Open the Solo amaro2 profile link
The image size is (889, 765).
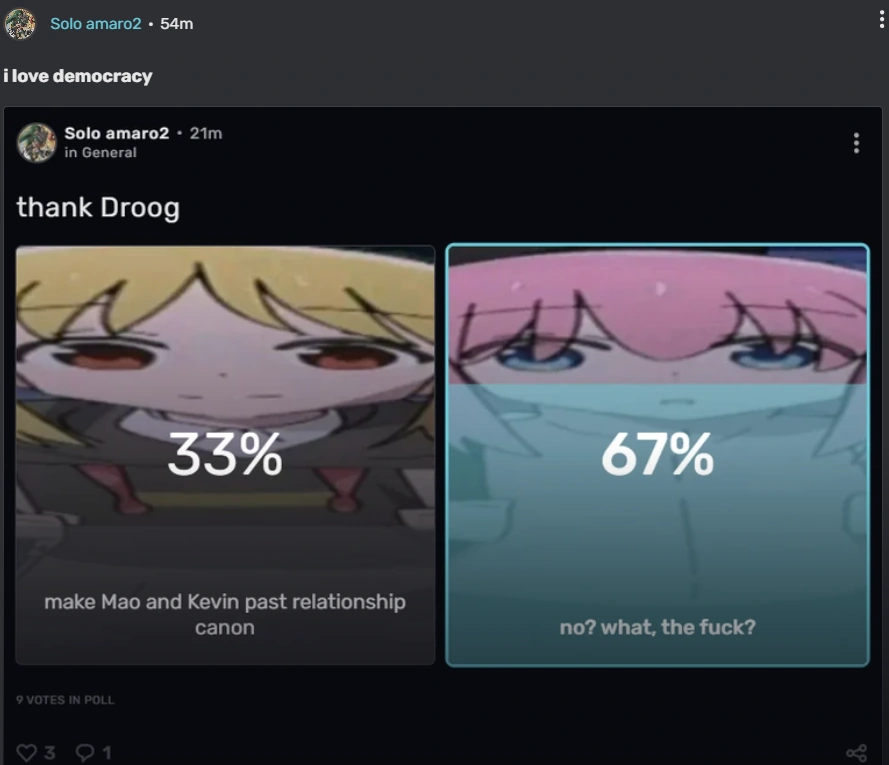pos(96,24)
